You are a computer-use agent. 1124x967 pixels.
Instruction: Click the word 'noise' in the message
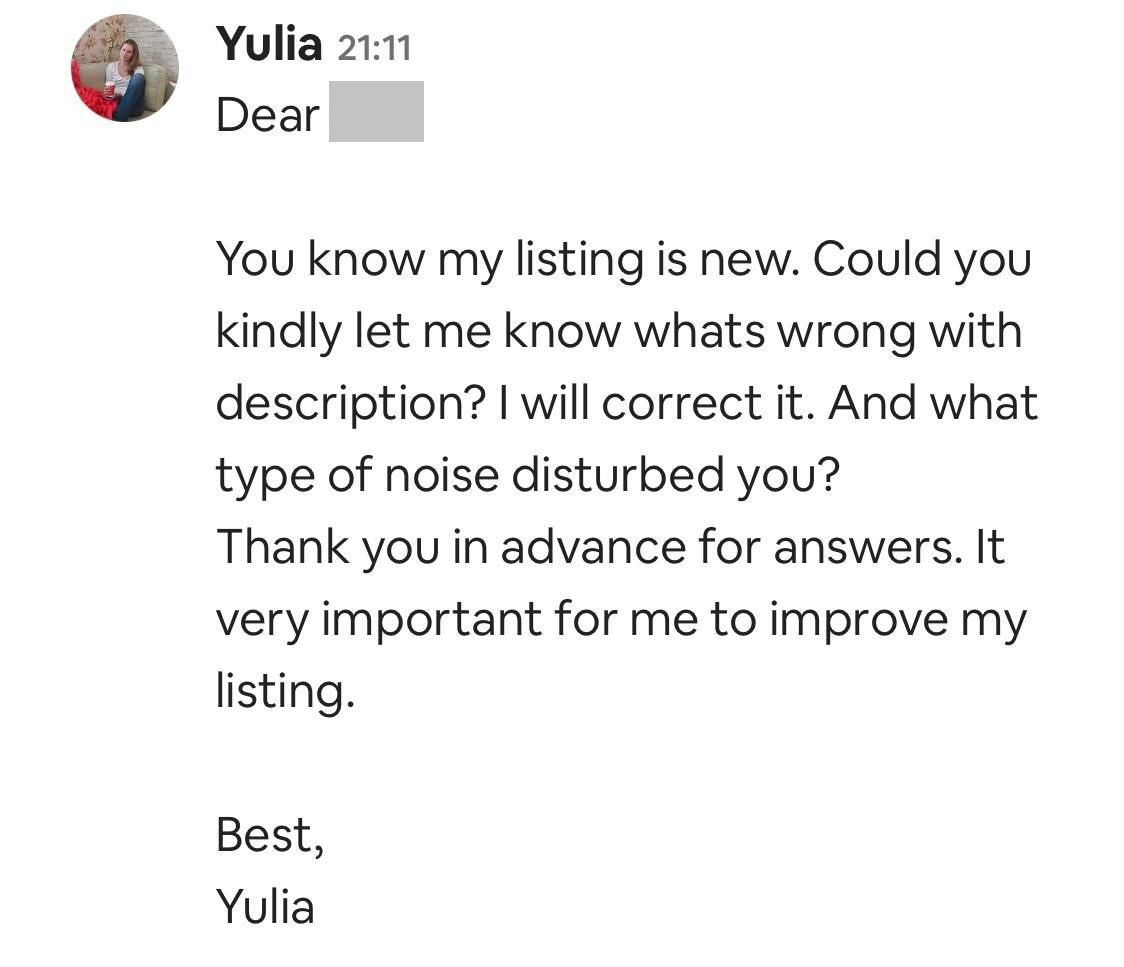pos(442,475)
